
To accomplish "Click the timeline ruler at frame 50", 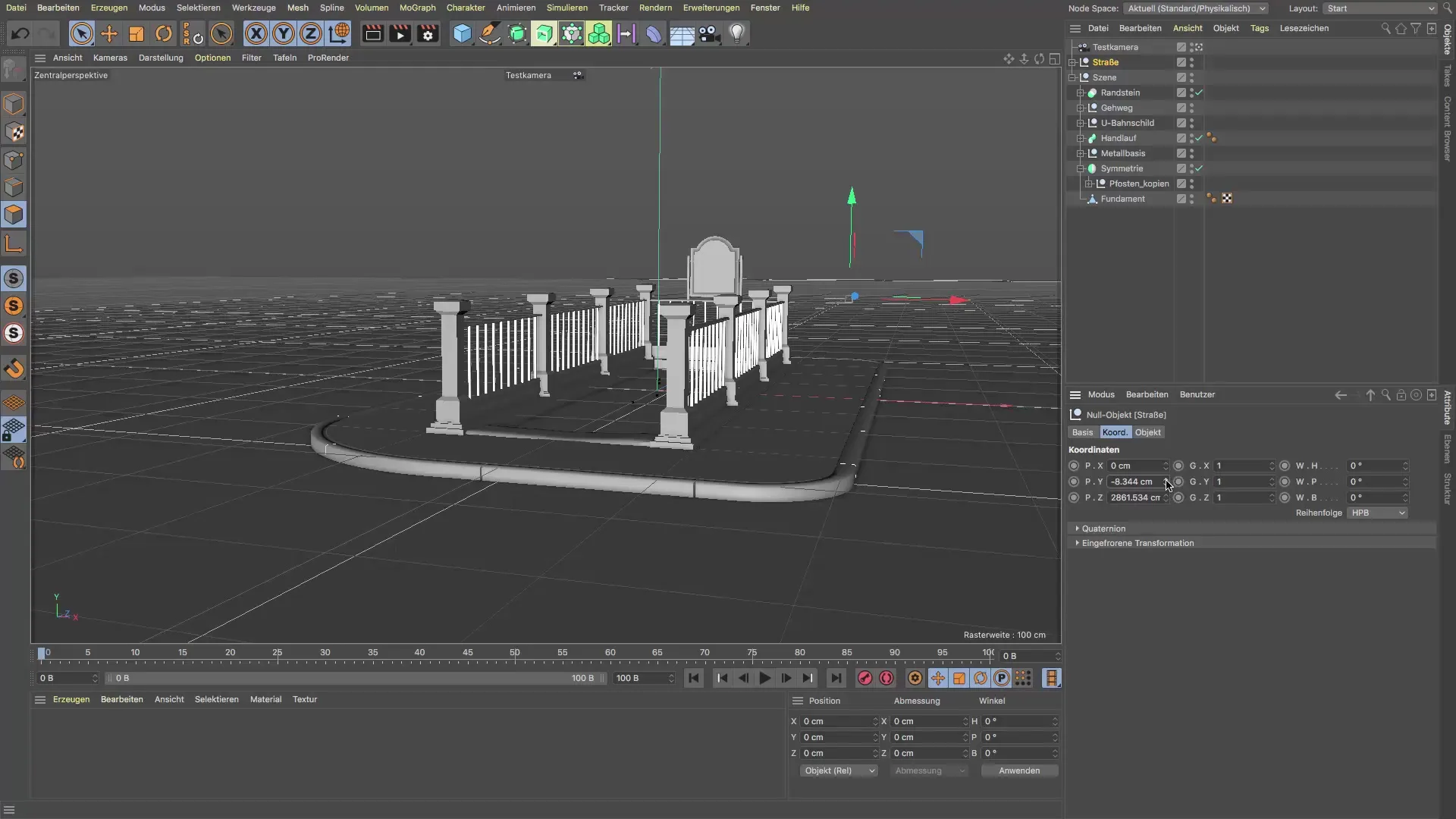I will tap(515, 653).
